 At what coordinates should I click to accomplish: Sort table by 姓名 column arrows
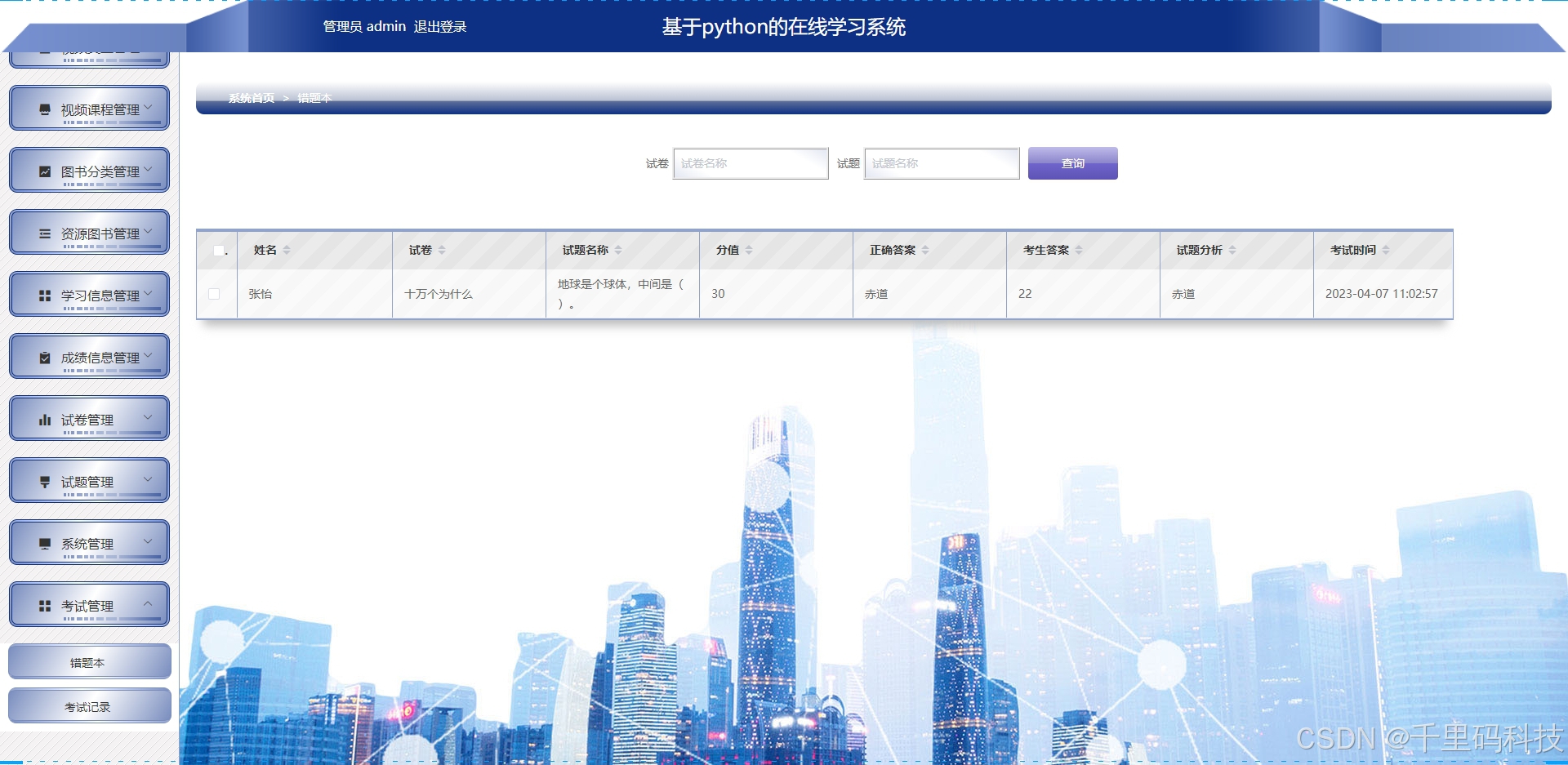click(287, 250)
